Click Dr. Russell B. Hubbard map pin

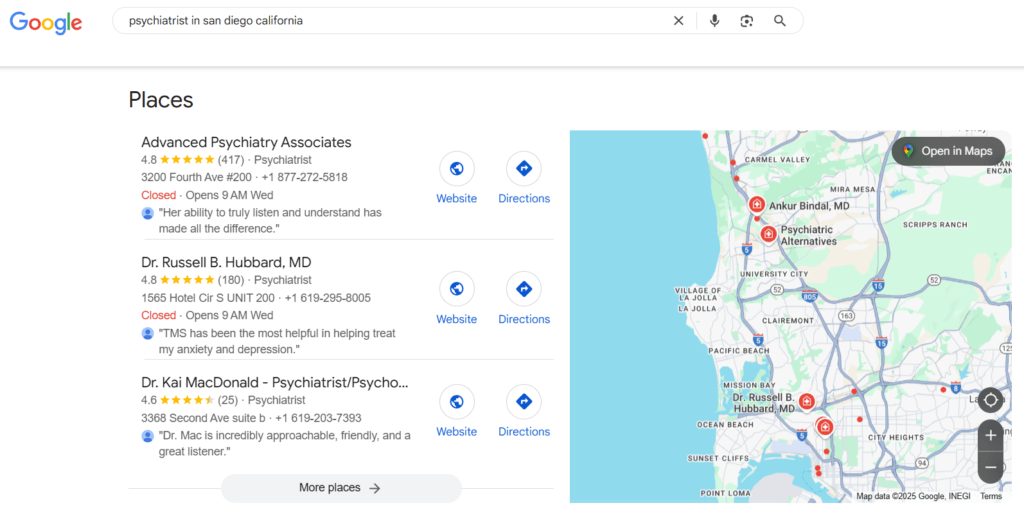(807, 401)
